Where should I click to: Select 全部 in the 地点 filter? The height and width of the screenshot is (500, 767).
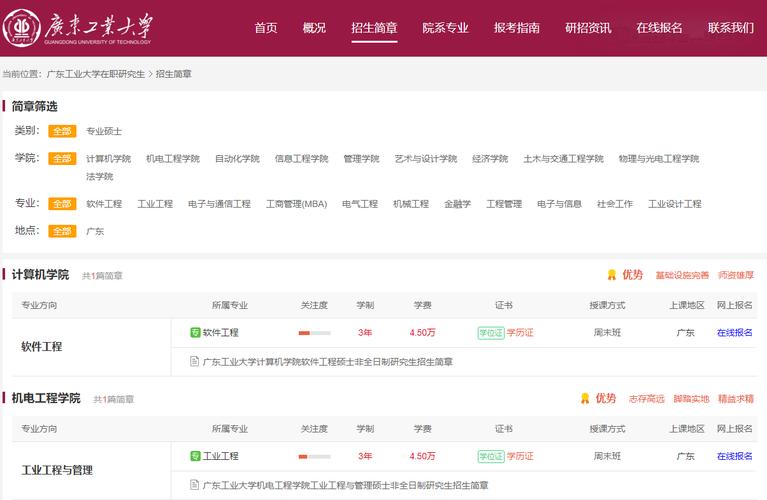pyautogui.click(x=62, y=231)
